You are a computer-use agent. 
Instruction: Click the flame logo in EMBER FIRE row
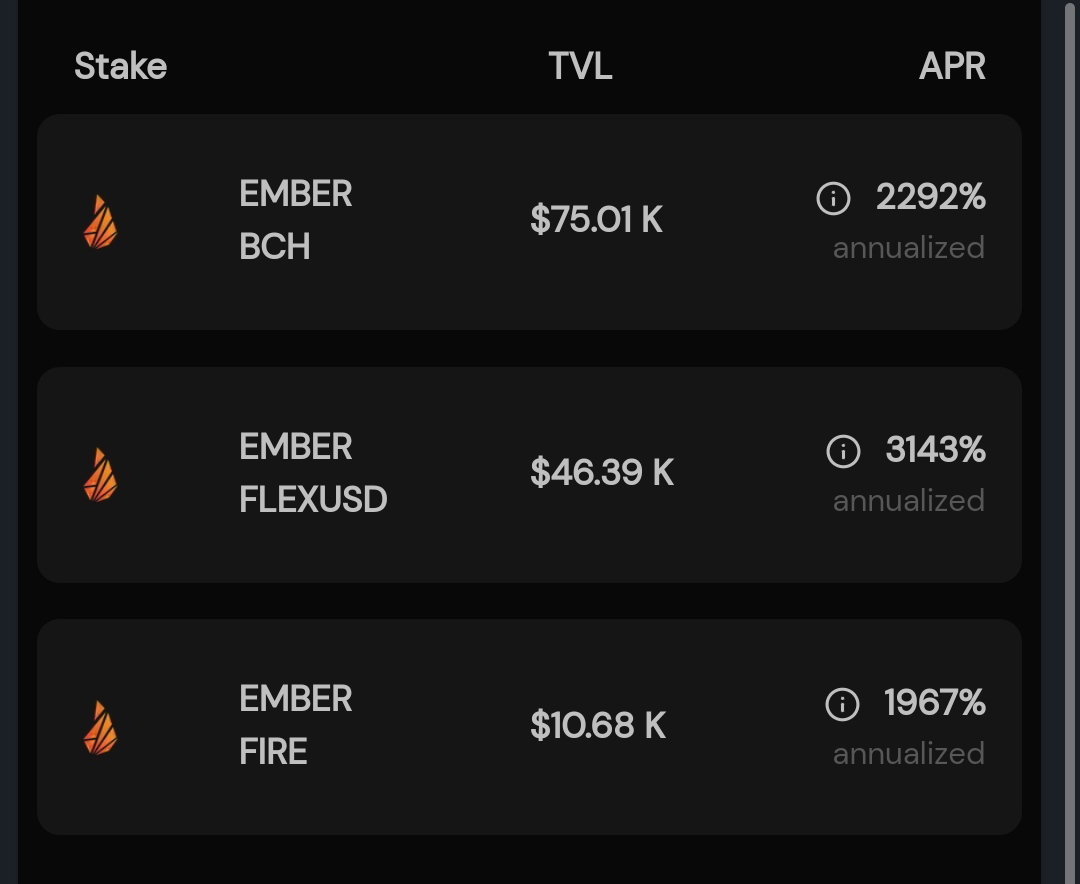click(101, 728)
